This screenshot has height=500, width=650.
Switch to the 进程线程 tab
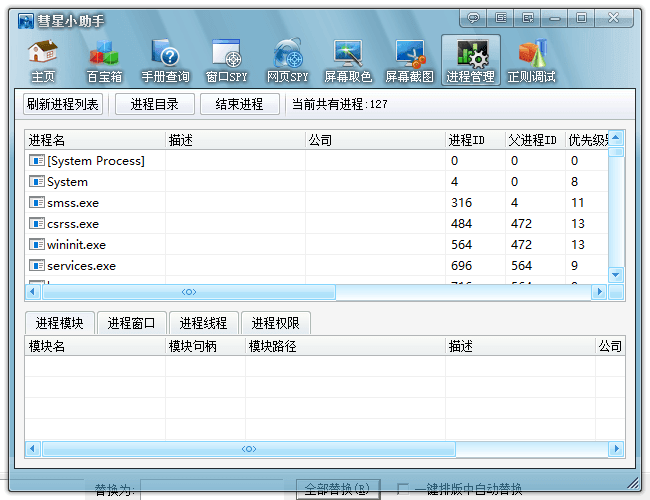coord(203,323)
